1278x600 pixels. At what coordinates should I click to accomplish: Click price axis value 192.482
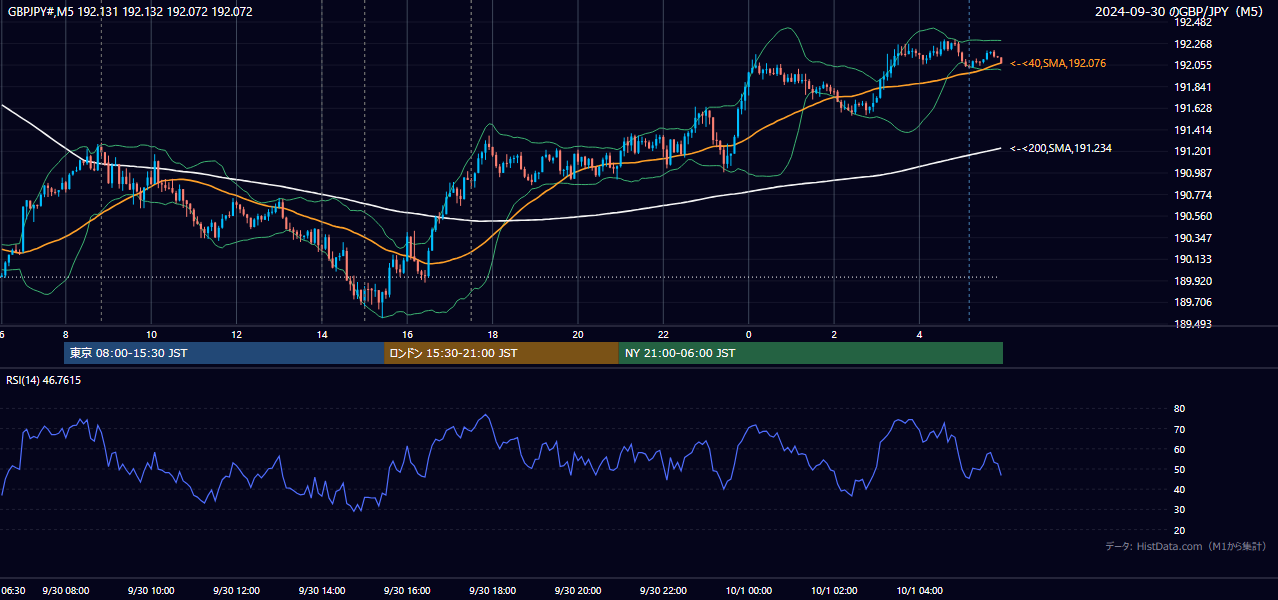click(x=1194, y=22)
